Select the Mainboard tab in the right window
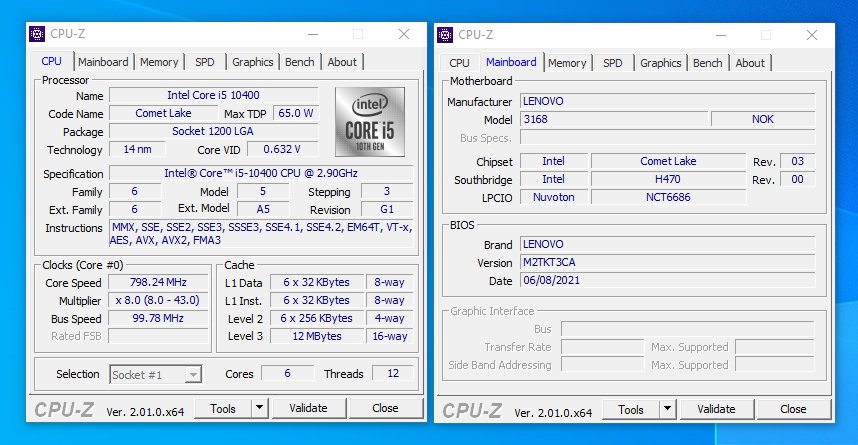Image resolution: width=858 pixels, height=445 pixels. click(511, 62)
